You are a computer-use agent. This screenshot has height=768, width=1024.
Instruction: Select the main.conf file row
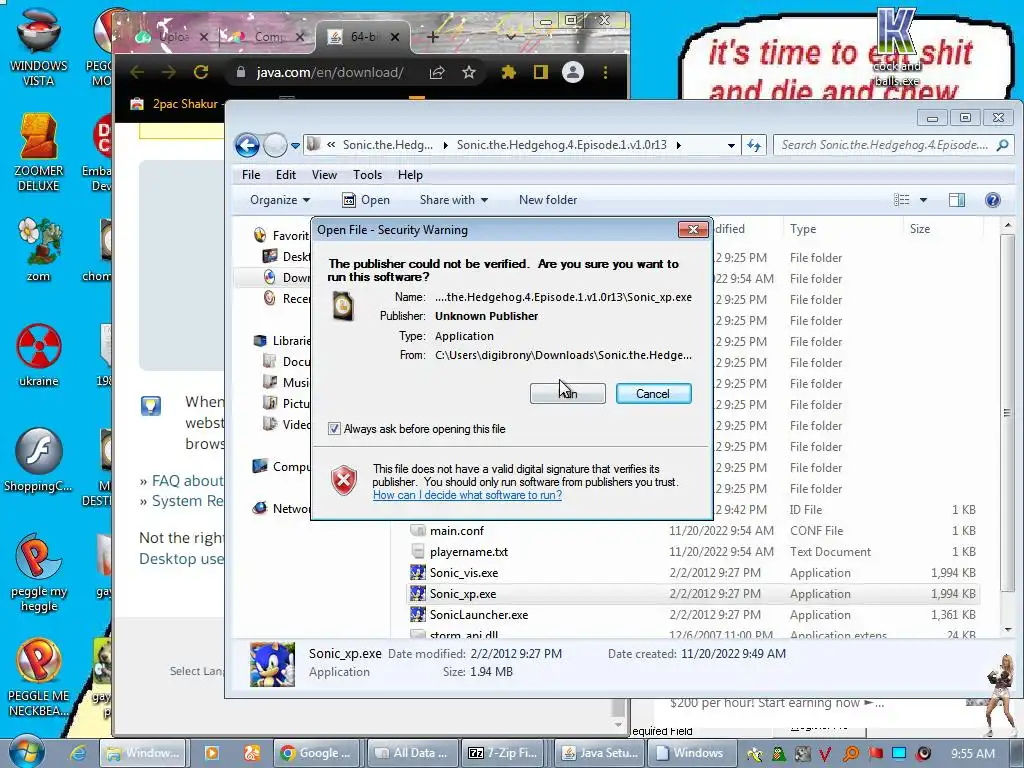click(694, 531)
